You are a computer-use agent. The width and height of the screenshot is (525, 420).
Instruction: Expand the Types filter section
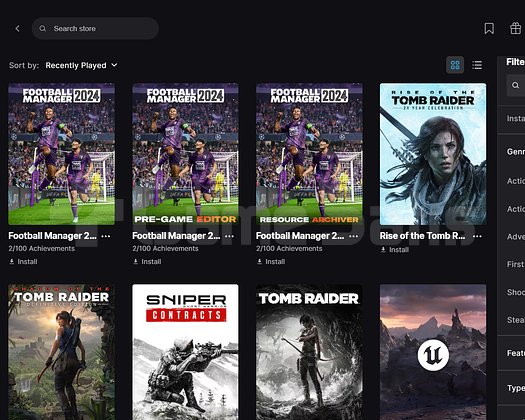512,388
